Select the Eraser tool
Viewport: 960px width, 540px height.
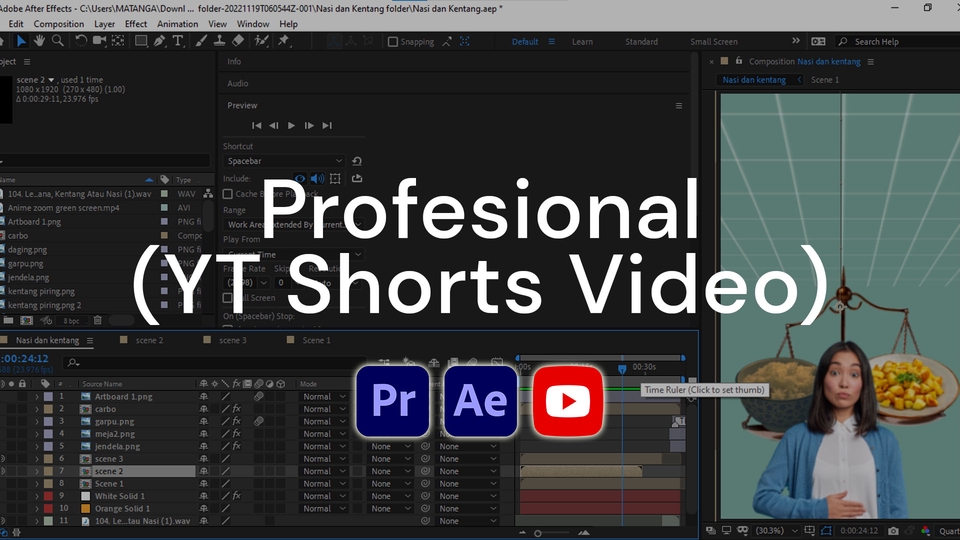pos(238,41)
